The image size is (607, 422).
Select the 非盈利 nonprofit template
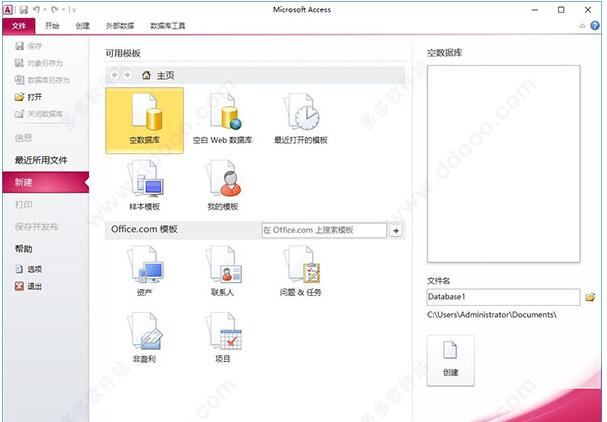pos(144,338)
